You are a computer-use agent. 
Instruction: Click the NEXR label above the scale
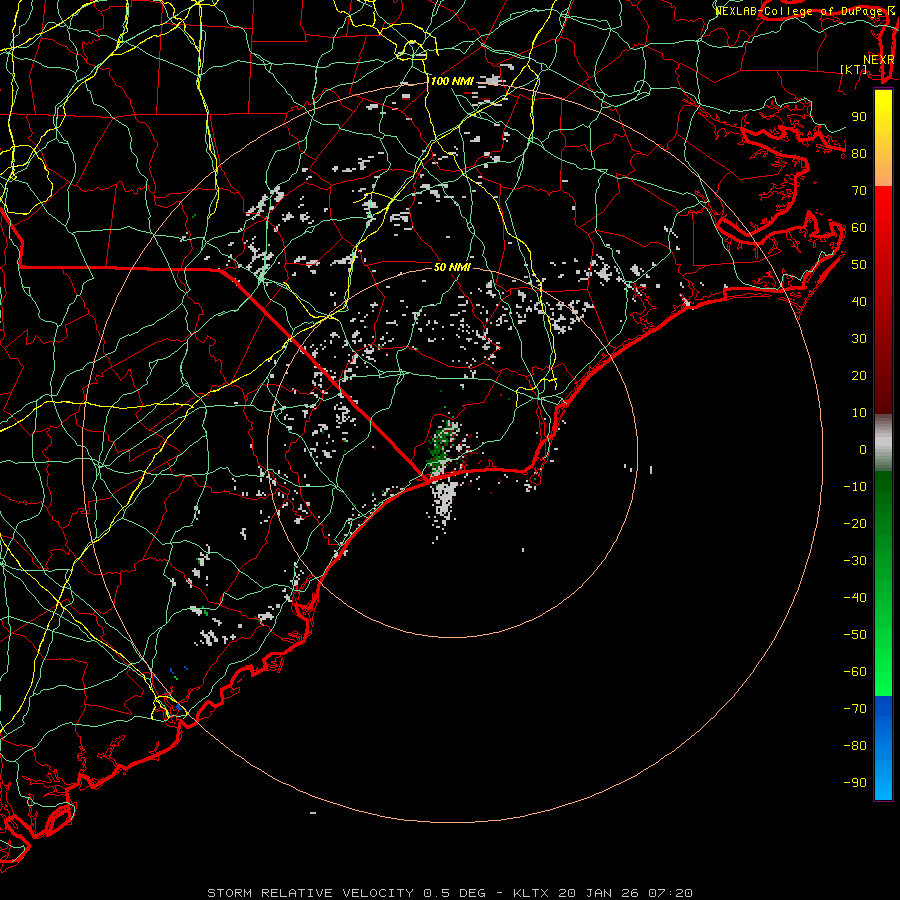[x=879, y=60]
